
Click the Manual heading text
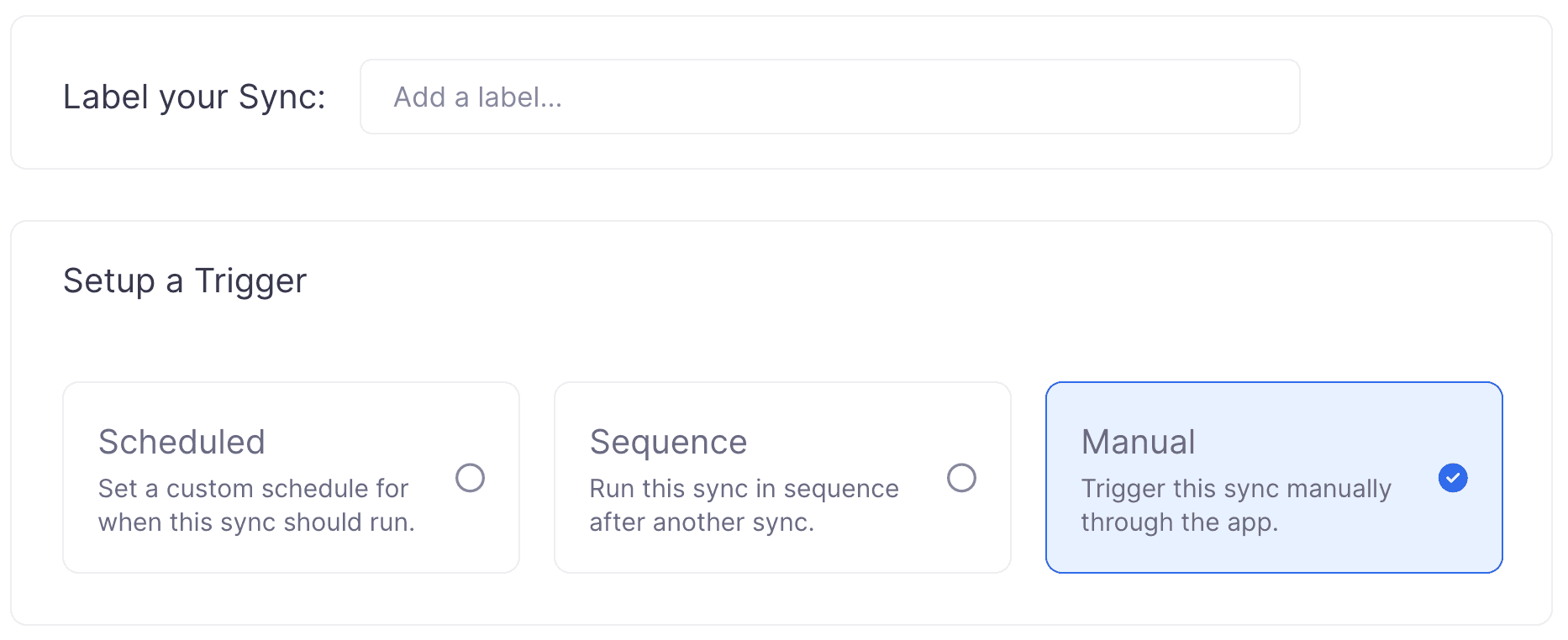(x=1138, y=442)
